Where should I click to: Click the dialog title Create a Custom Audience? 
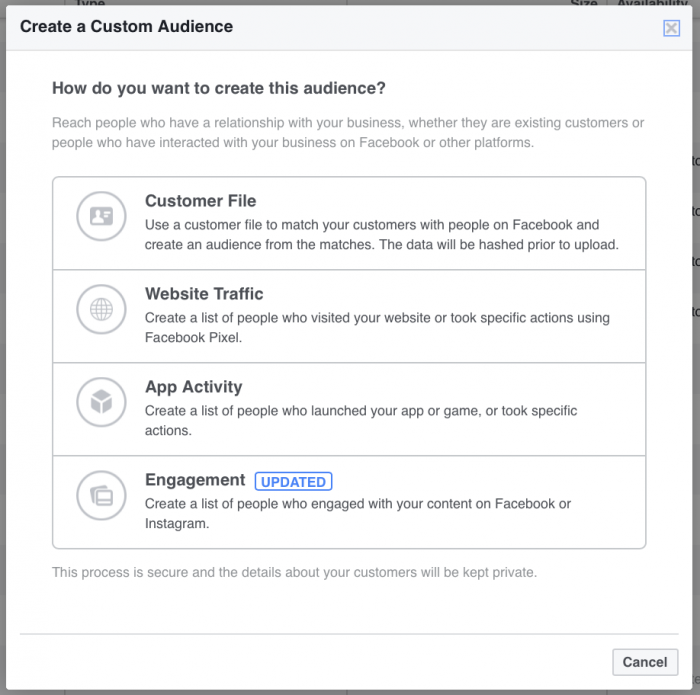126,26
